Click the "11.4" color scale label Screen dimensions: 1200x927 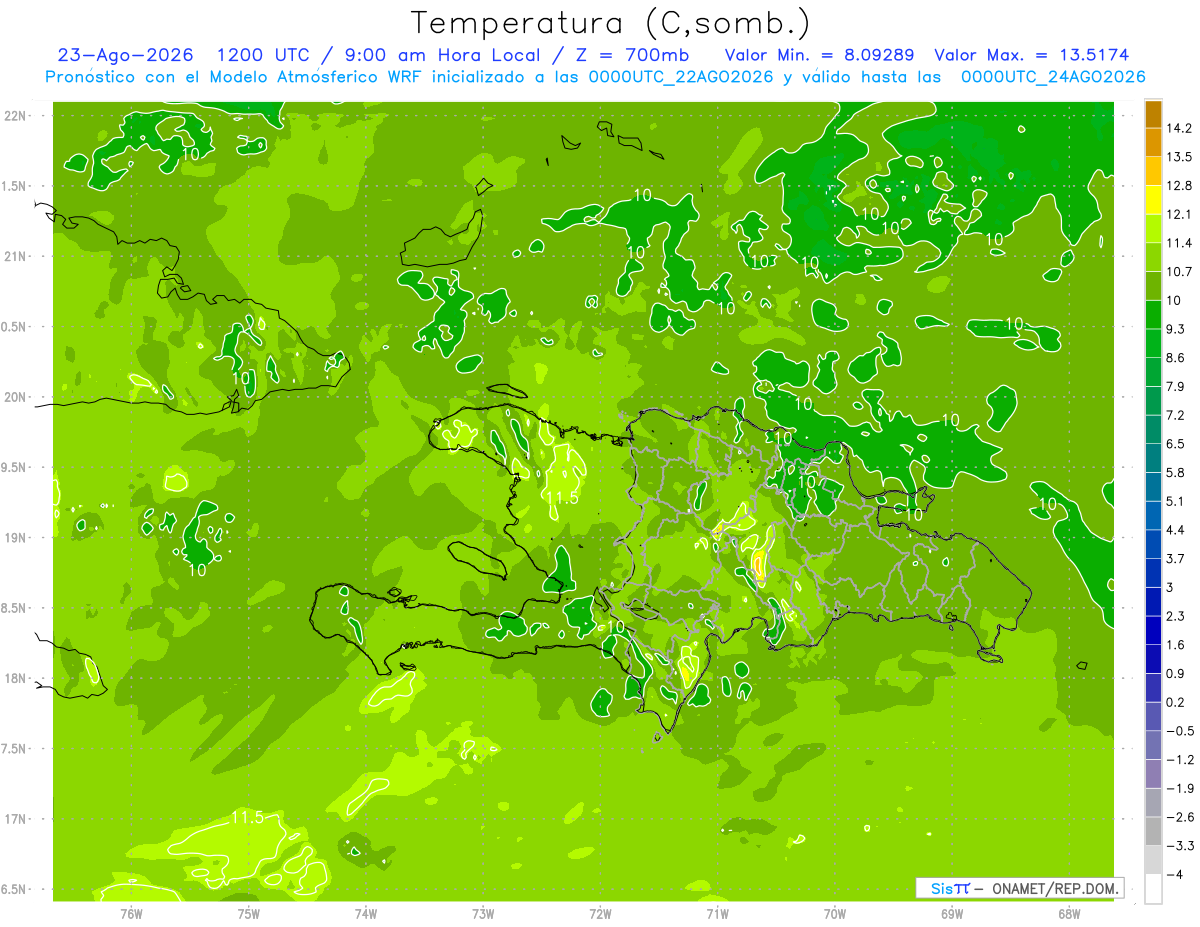1179,243
